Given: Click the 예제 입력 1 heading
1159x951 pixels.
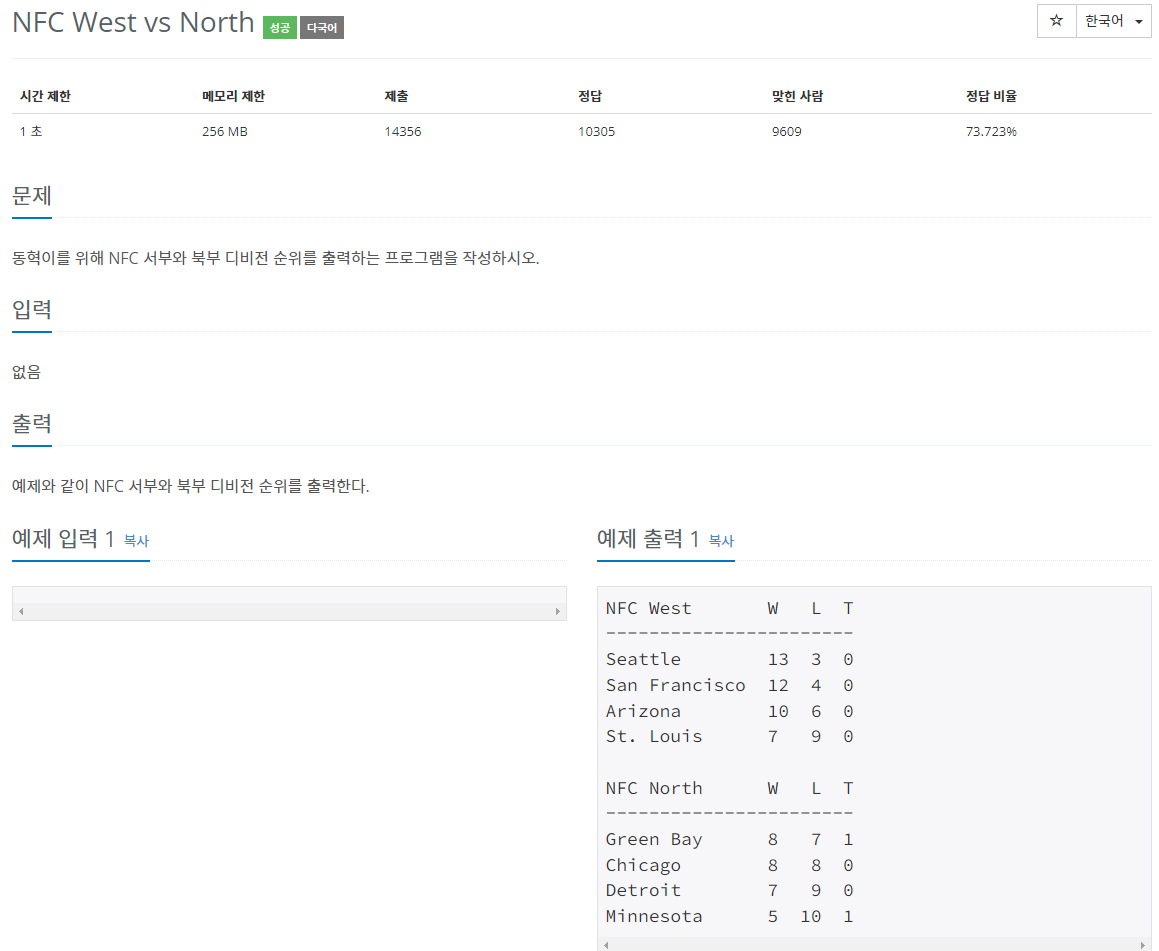Looking at the screenshot, I should tap(63, 539).
